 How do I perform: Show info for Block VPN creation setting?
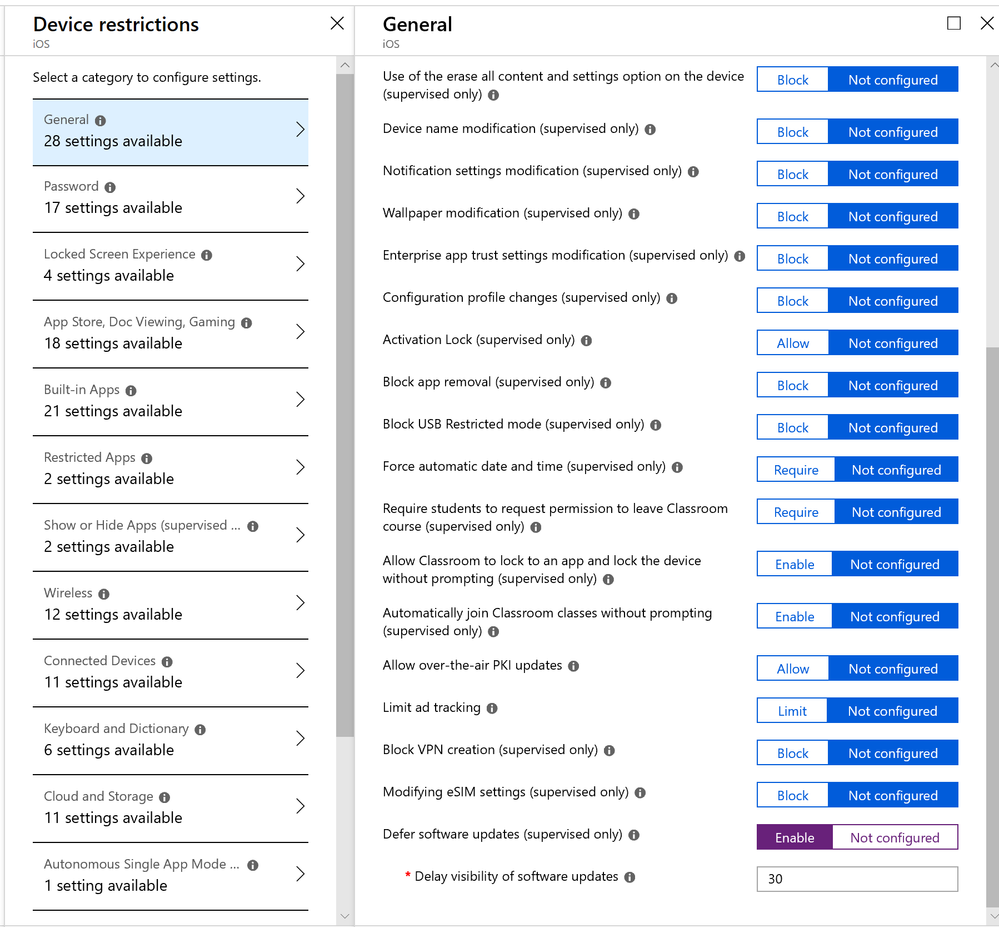coord(609,751)
